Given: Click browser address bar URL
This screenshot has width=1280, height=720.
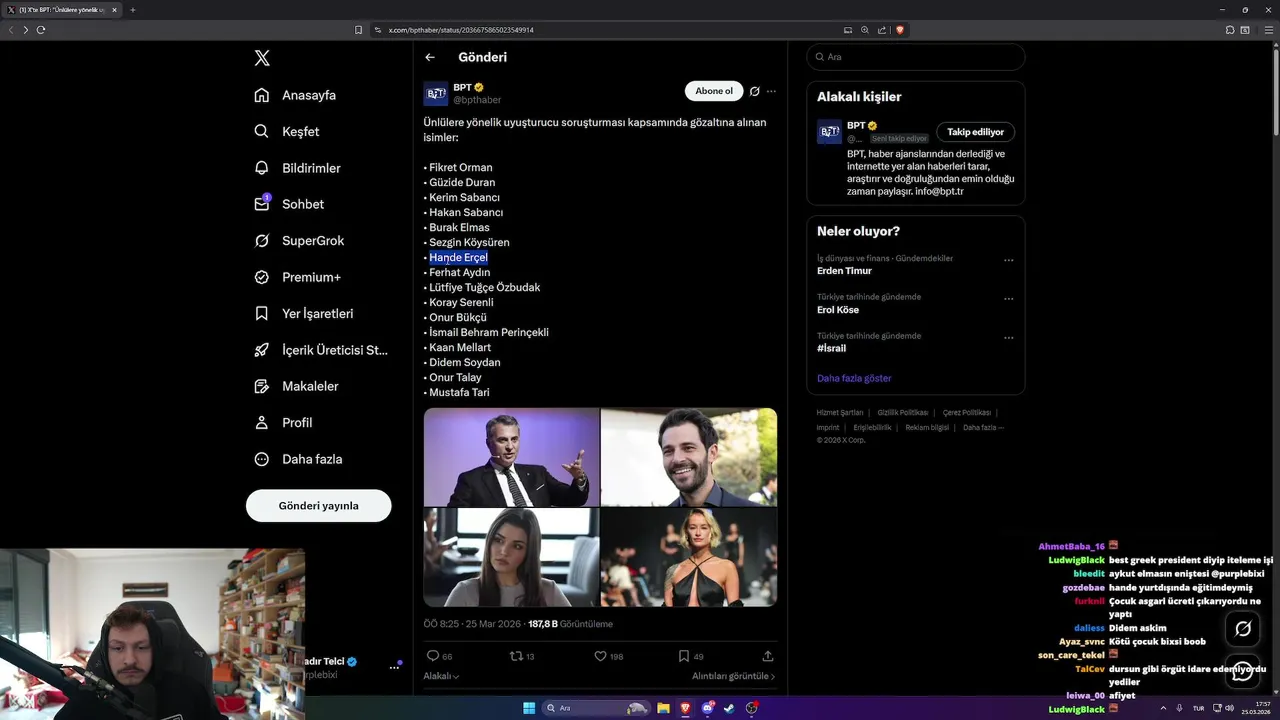Looking at the screenshot, I should pos(461,30).
